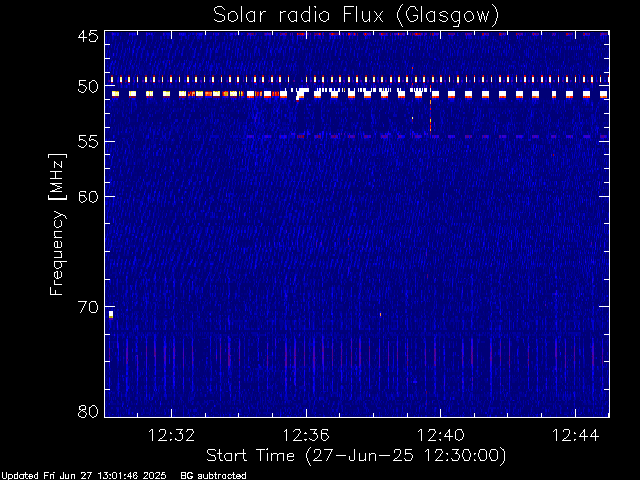Image resolution: width=640 pixels, height=480 pixels.
Task: Click the 50 frequency tick label
Action: click(x=88, y=86)
